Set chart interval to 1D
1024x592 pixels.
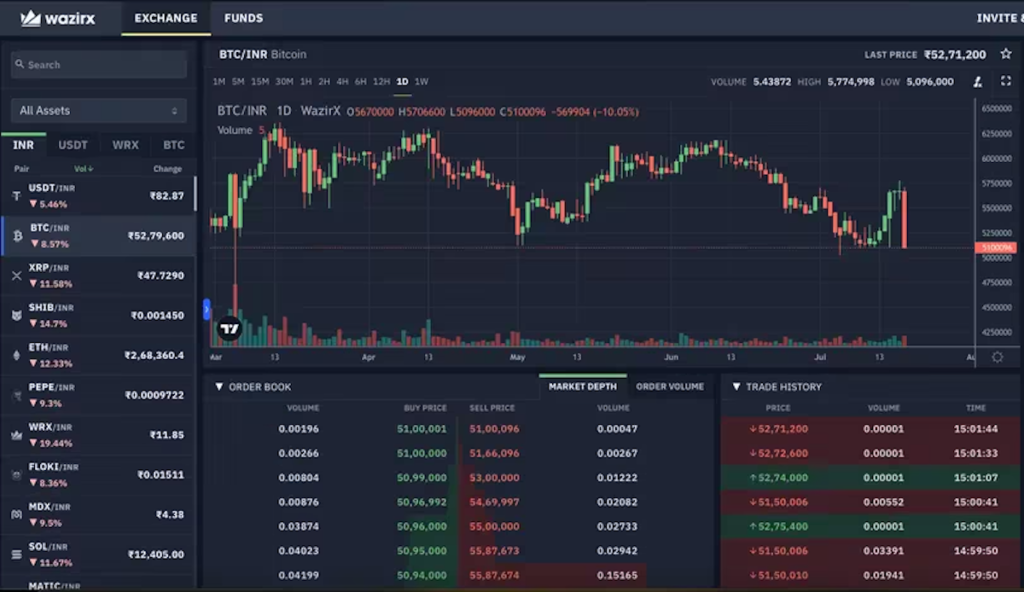(x=402, y=82)
